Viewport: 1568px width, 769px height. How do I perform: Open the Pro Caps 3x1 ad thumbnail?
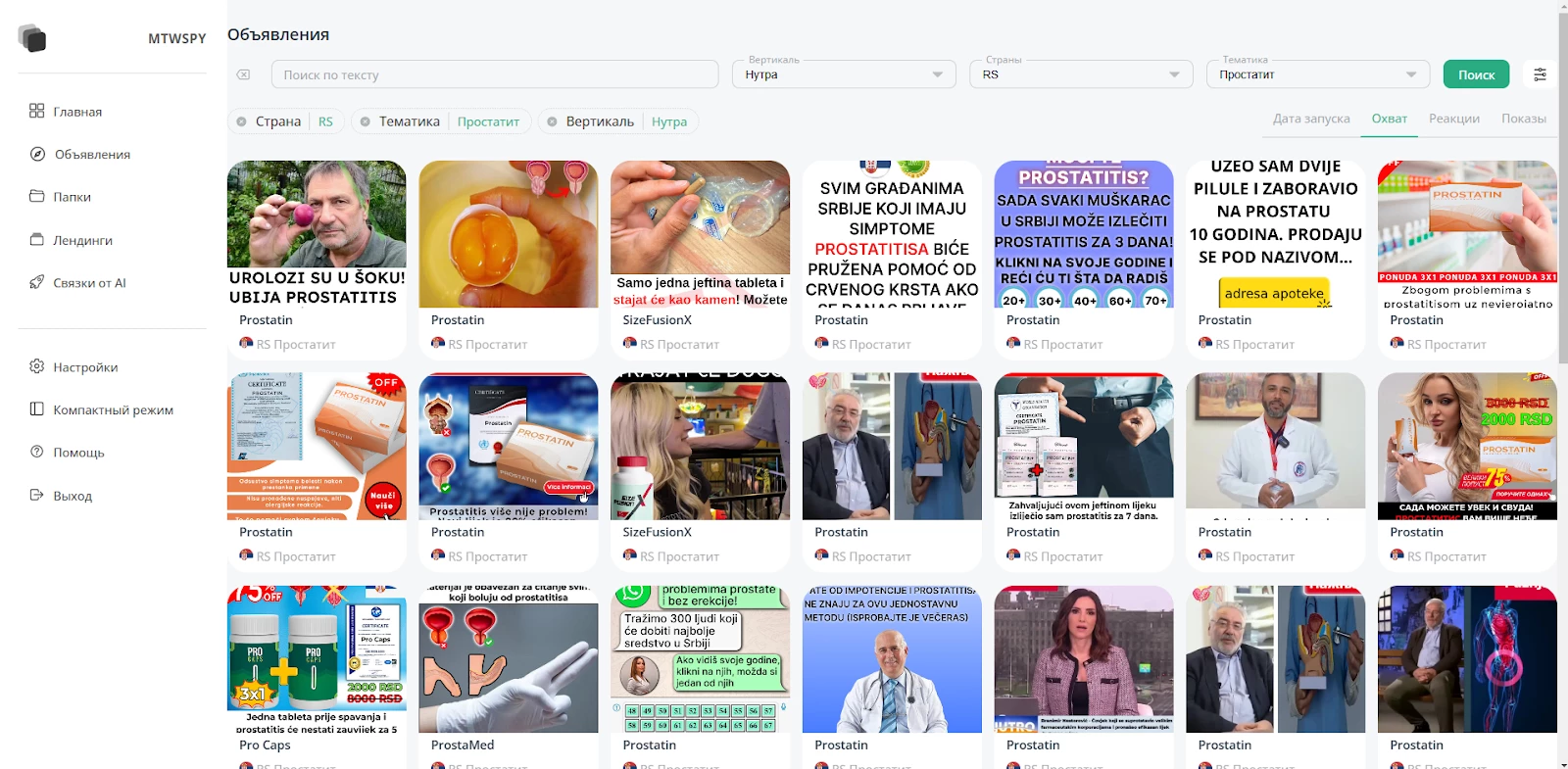tap(317, 659)
